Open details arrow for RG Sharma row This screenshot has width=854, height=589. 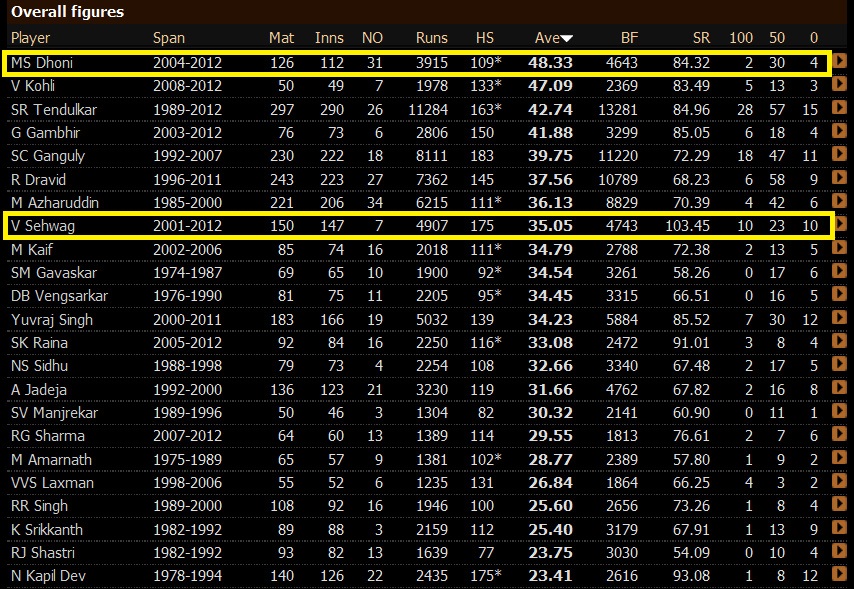[839, 434]
